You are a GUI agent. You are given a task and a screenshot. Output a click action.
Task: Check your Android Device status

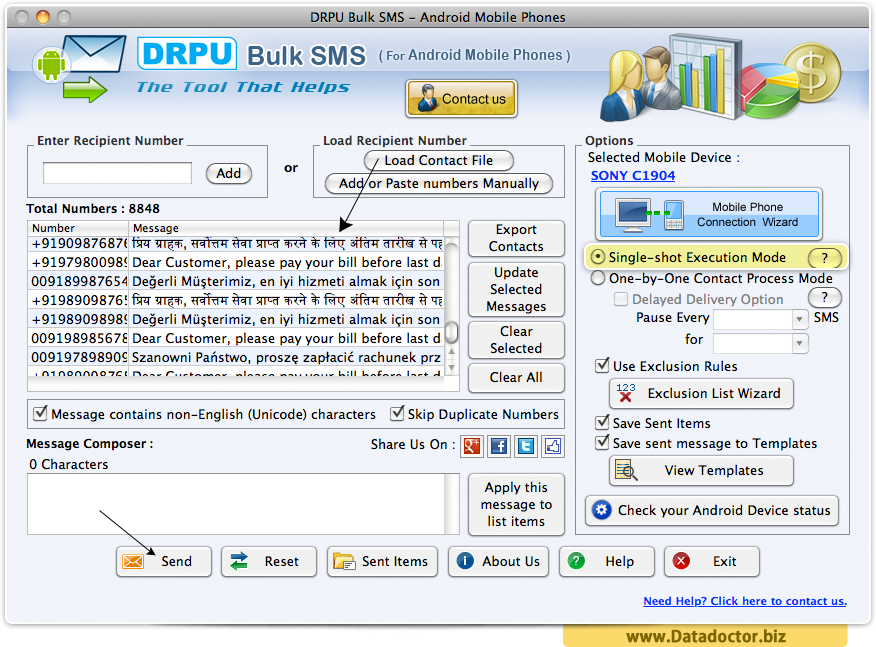click(712, 510)
